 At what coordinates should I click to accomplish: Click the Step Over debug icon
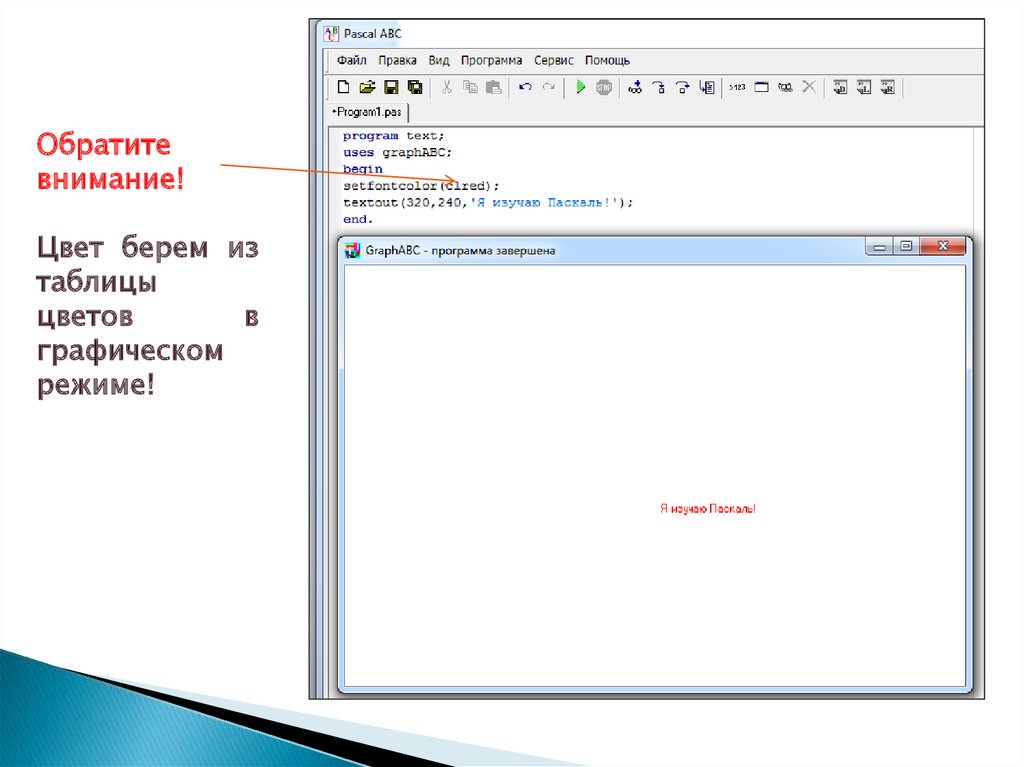tap(682, 87)
